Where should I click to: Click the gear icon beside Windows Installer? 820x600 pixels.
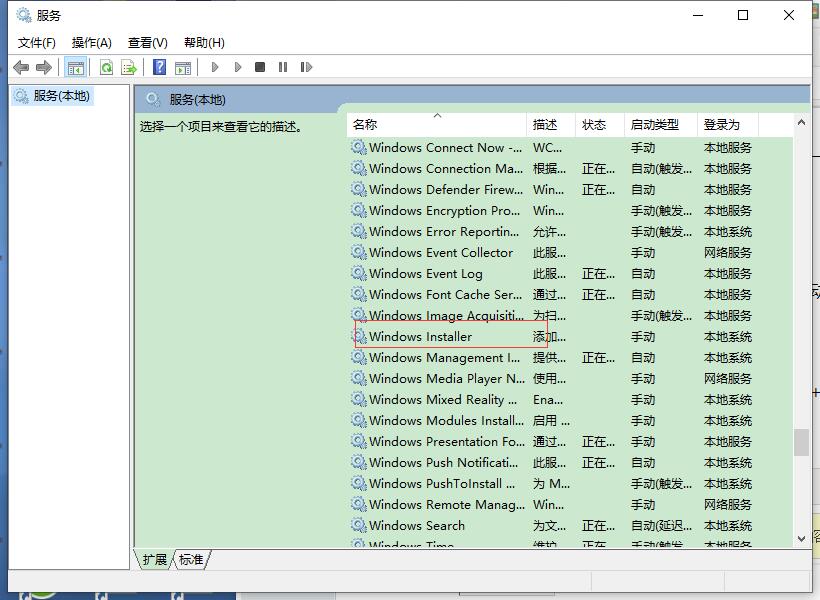click(358, 336)
